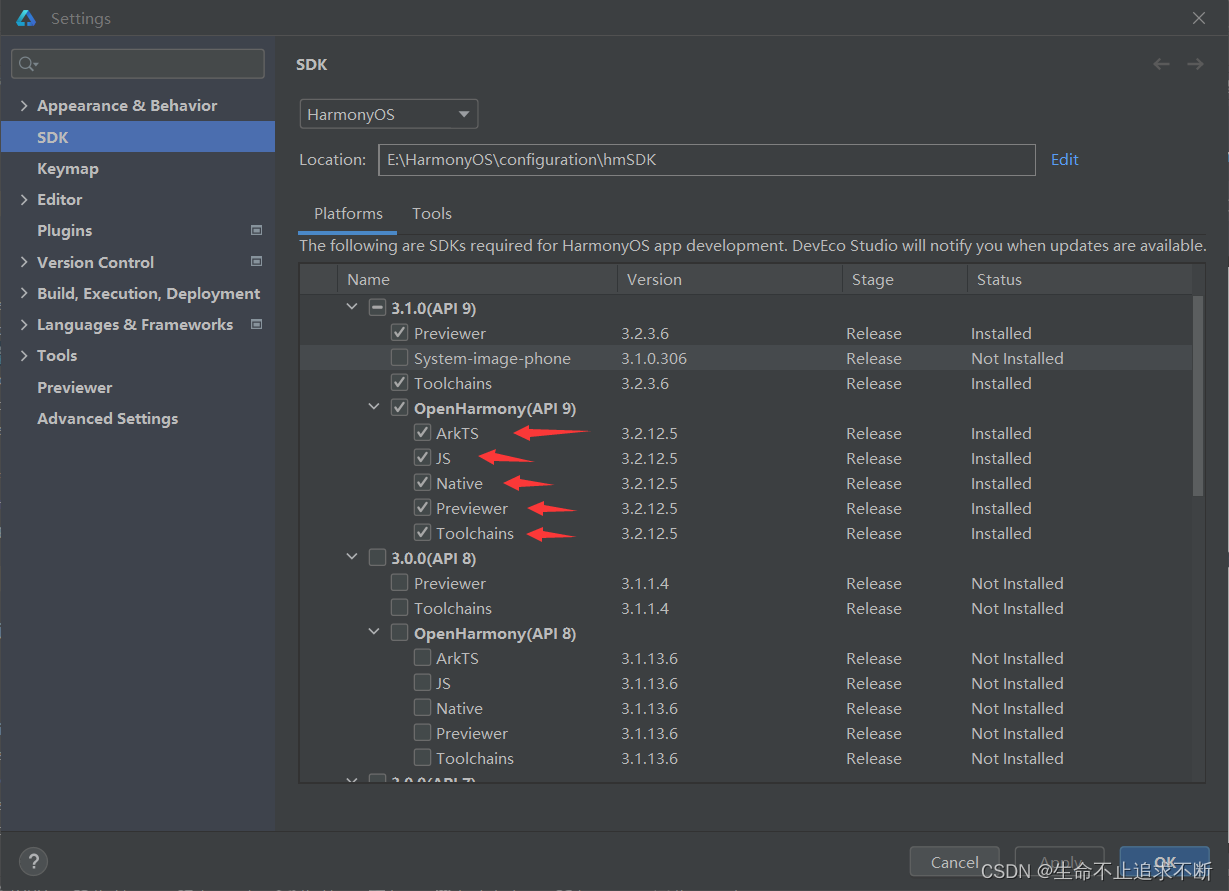This screenshot has width=1229, height=891.
Task: Toggle the 3.1.0(API 9) group checkbox
Action: click(377, 308)
